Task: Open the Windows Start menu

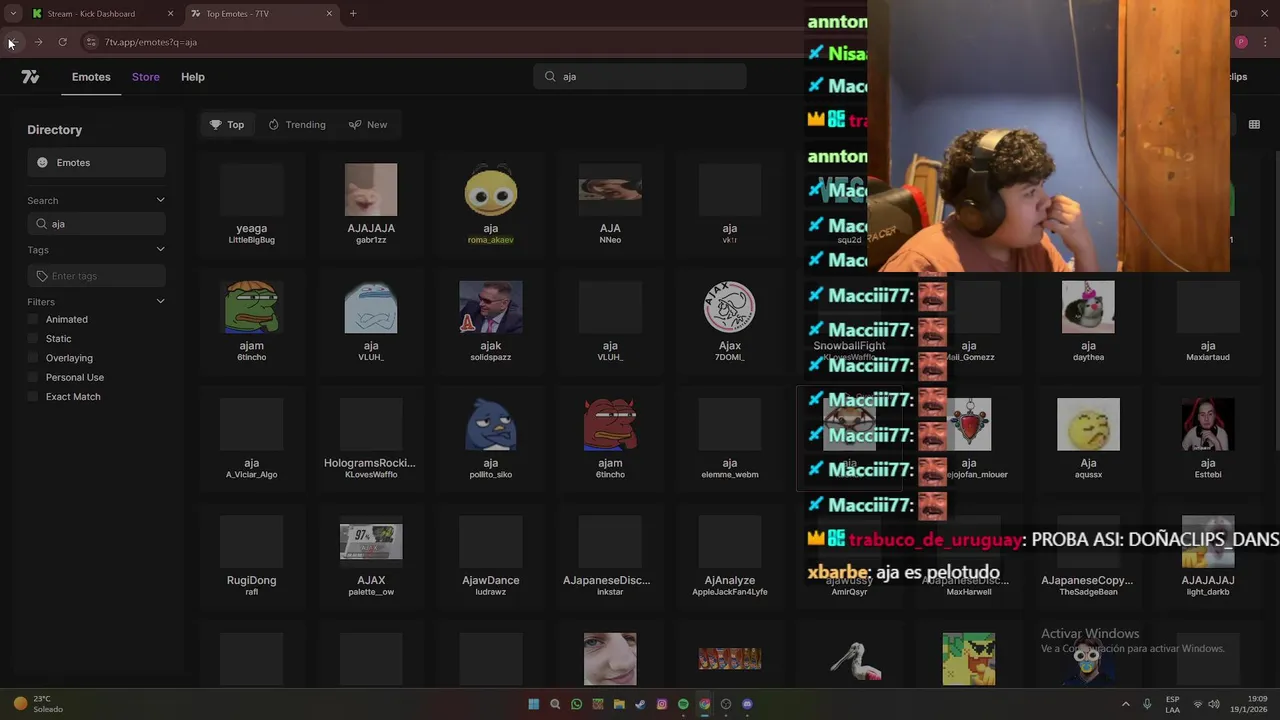Action: pyautogui.click(x=533, y=704)
